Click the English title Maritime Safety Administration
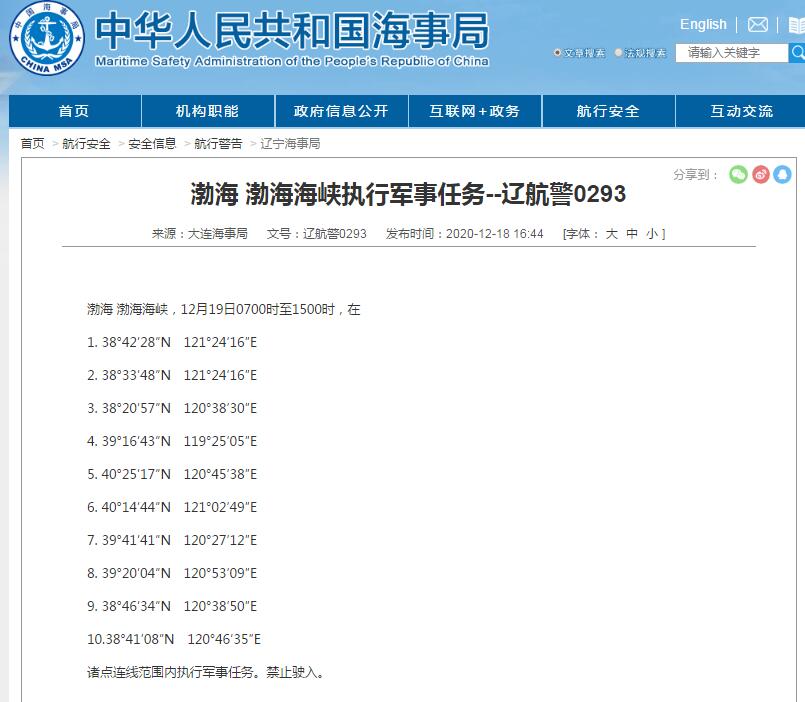The image size is (805, 702). (x=292, y=61)
